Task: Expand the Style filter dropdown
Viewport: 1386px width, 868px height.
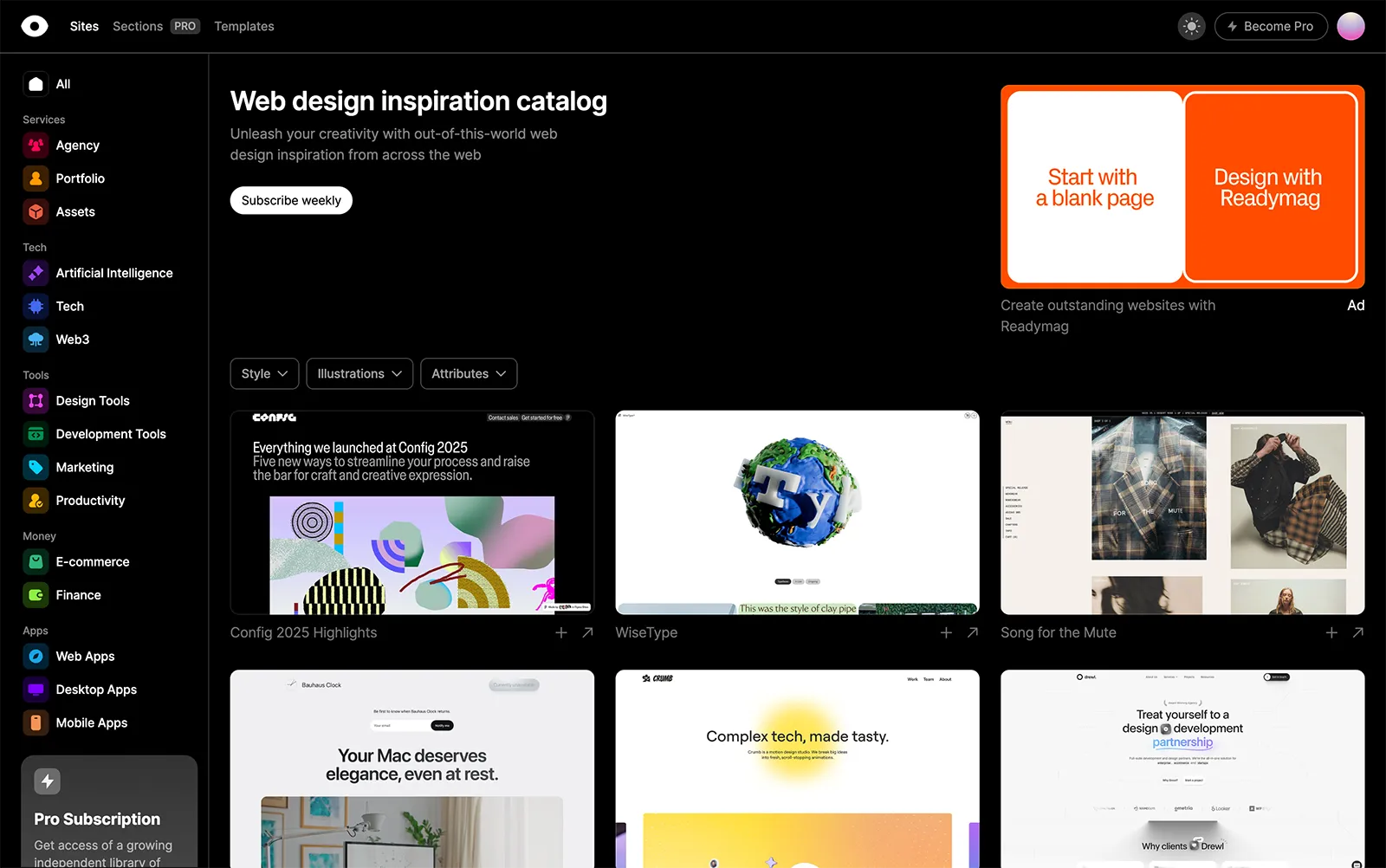Action: pos(264,373)
